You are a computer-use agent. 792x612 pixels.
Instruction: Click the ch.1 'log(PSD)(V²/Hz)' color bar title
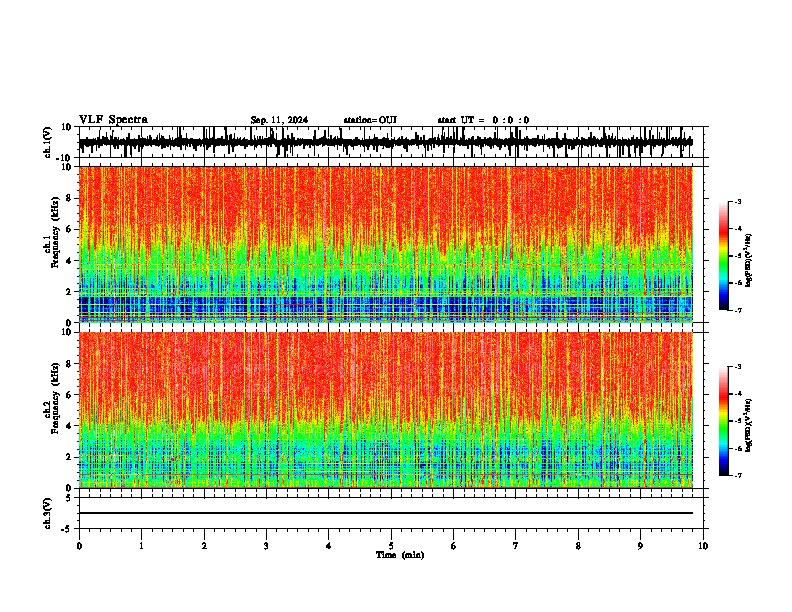749,260
